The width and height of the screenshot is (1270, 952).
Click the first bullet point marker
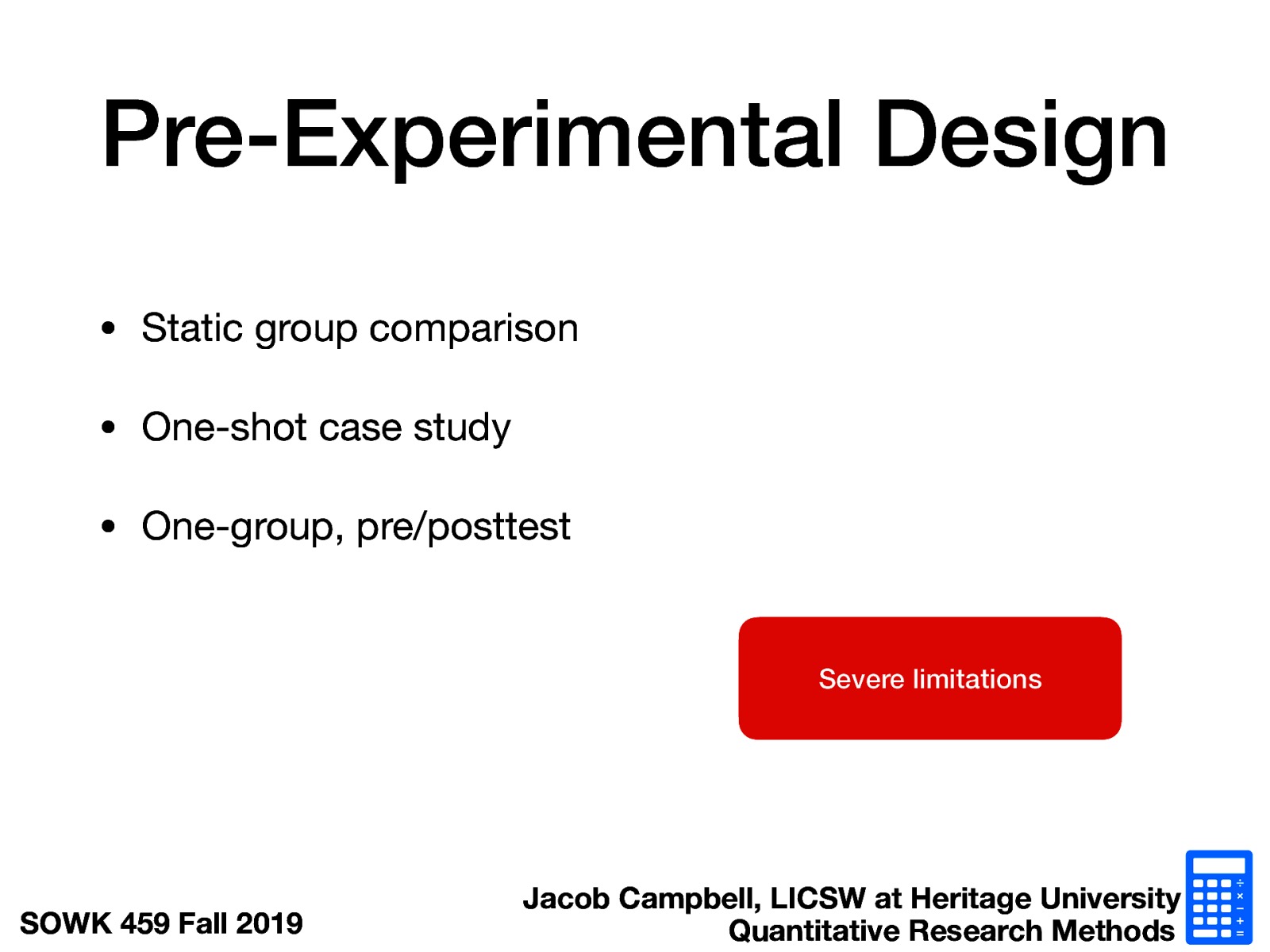pos(110,327)
